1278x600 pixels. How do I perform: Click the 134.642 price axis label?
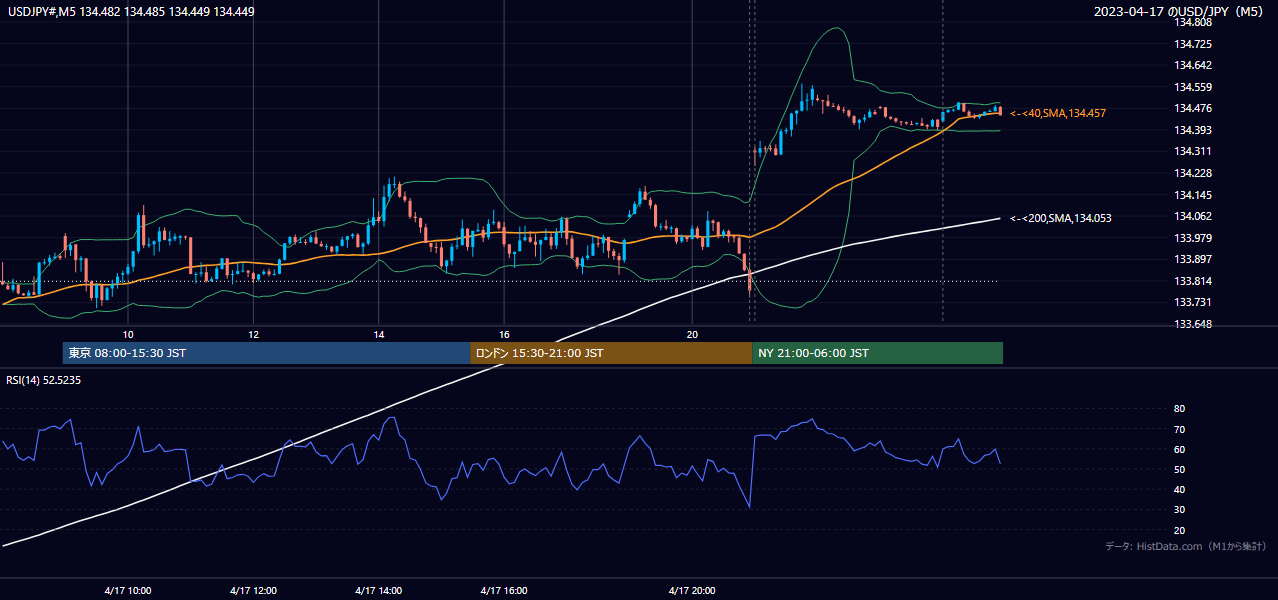pos(1193,65)
